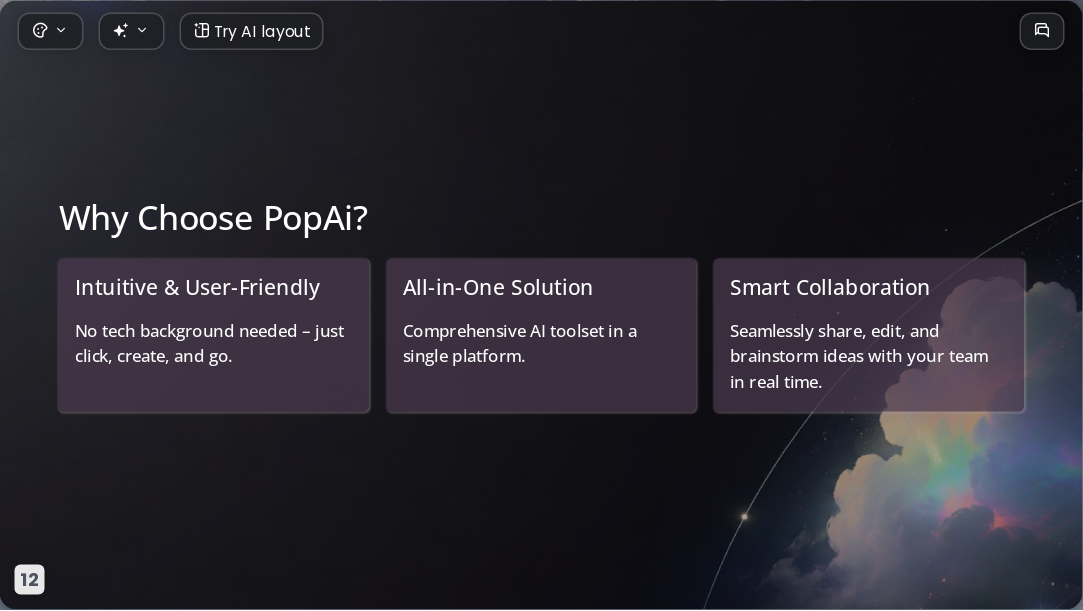This screenshot has width=1083, height=611.
Task: Expand the chevron beside the sparkle icon
Action: 142,30
